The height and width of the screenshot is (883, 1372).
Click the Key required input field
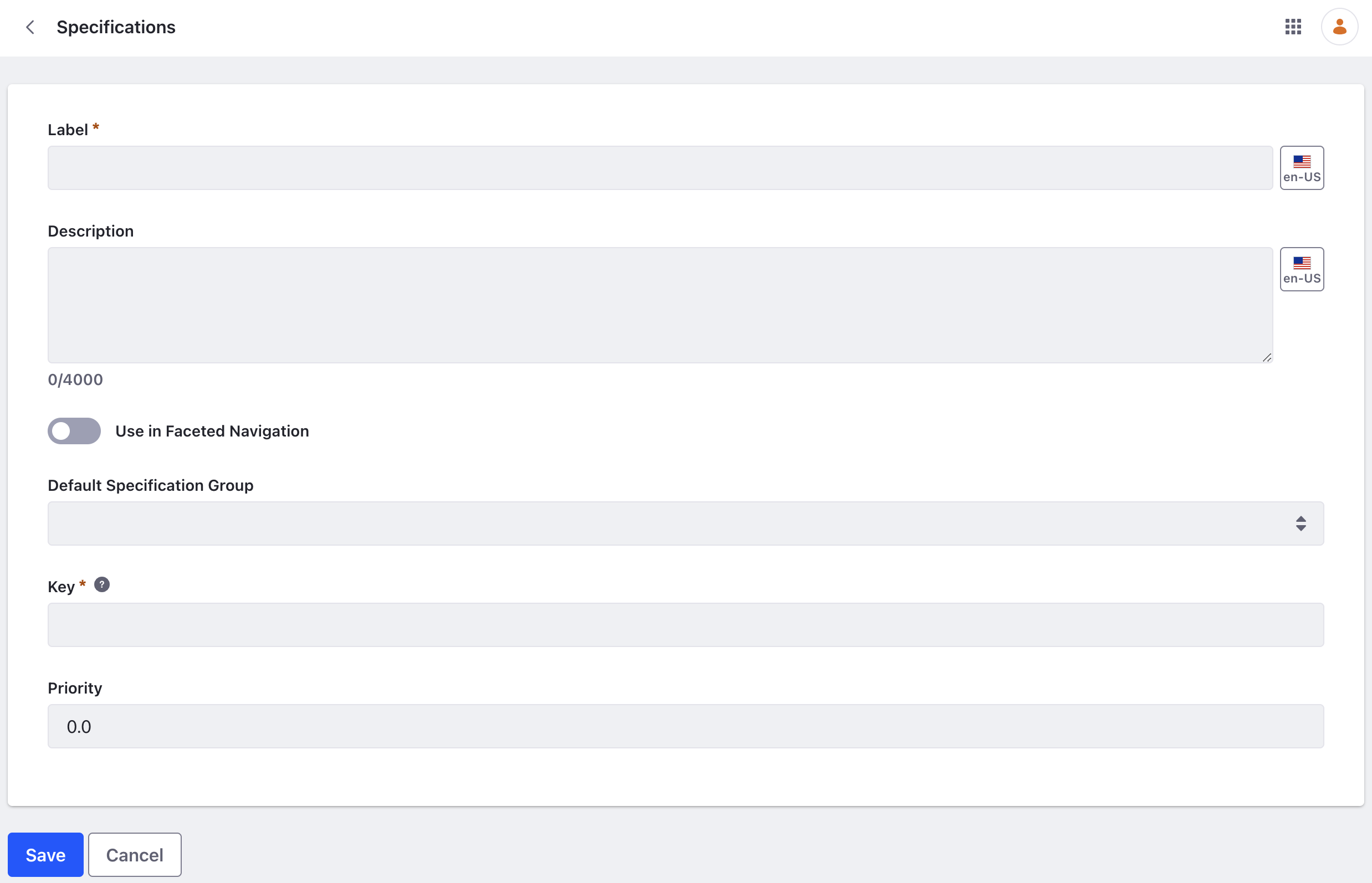coord(685,624)
